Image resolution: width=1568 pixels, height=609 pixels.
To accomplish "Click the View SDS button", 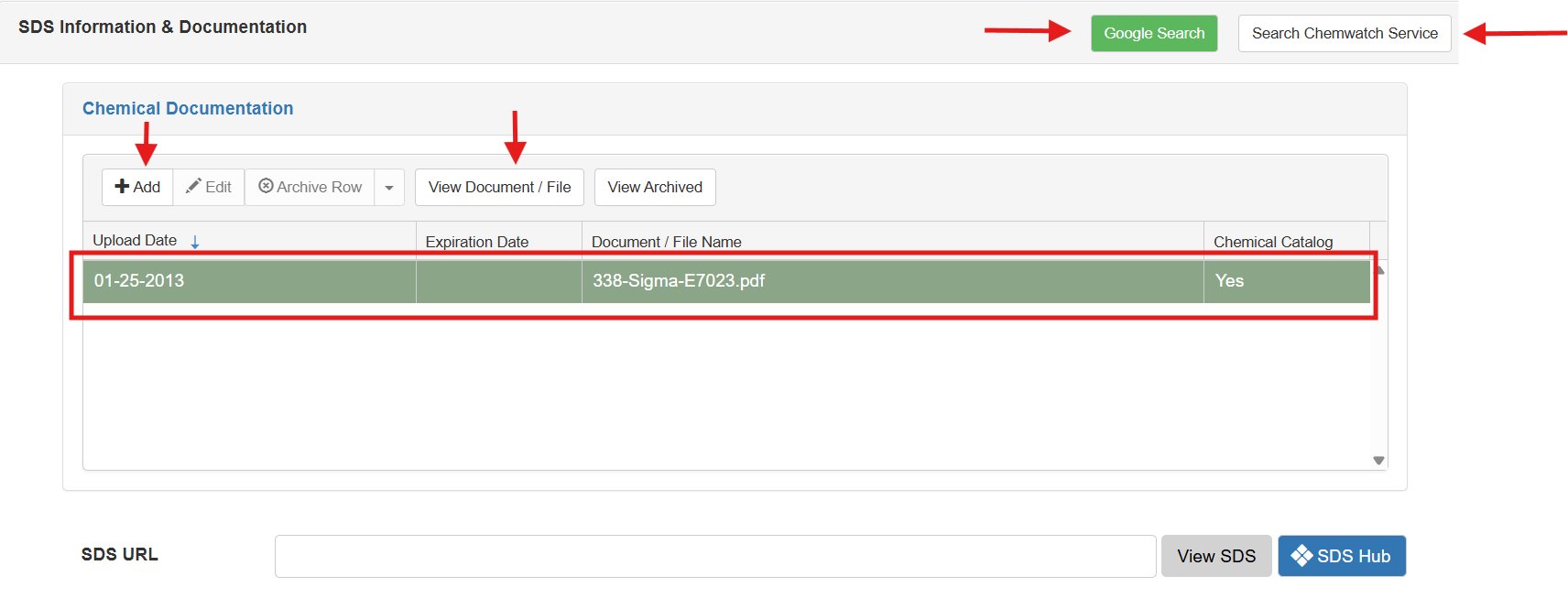I will 1216,556.
